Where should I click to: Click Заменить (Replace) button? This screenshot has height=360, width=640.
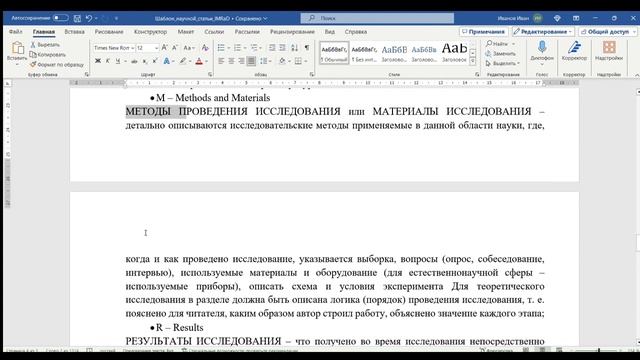point(501,53)
